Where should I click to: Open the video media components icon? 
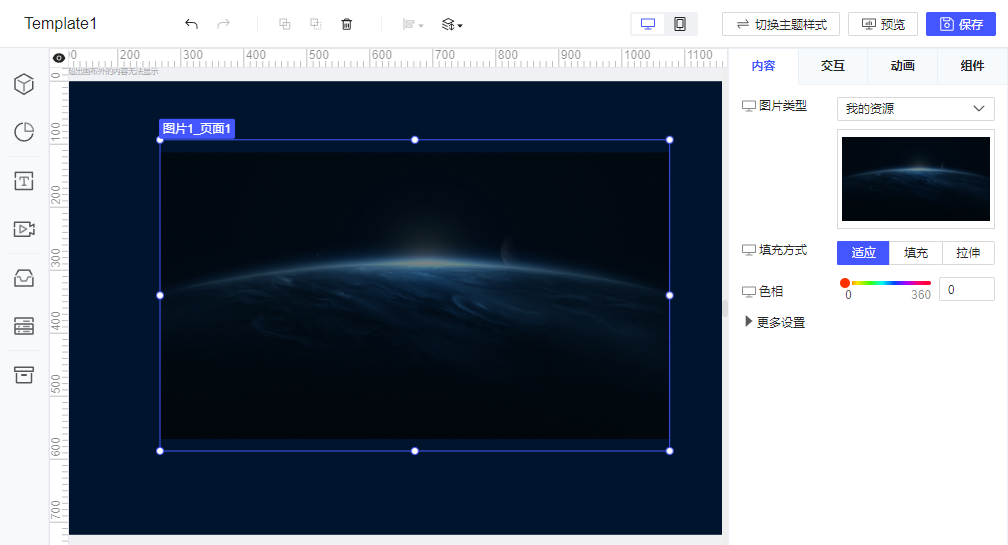tap(24, 229)
